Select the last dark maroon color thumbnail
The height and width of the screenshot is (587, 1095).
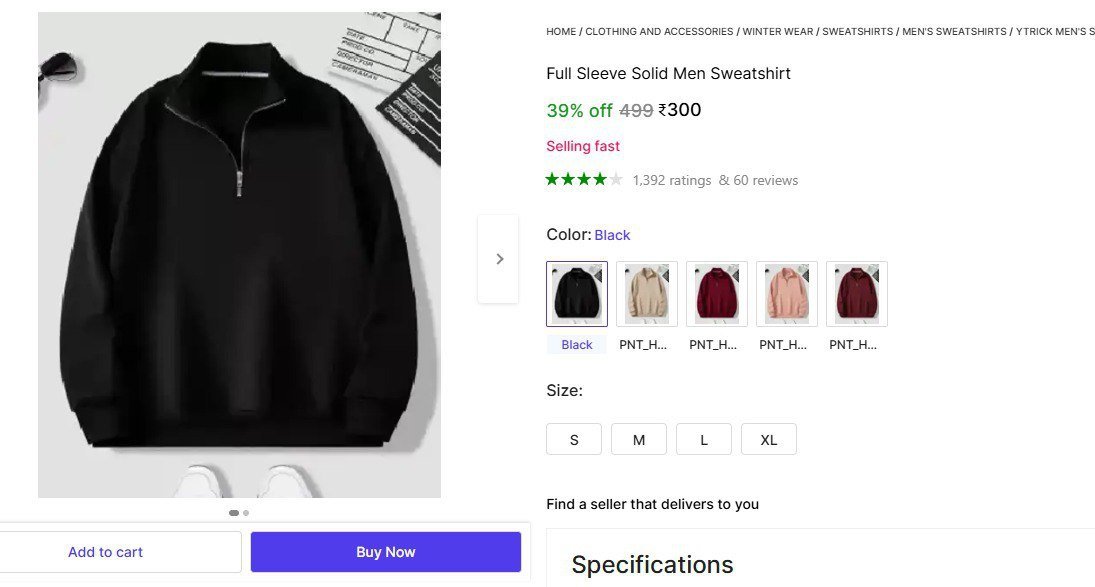[x=857, y=294]
